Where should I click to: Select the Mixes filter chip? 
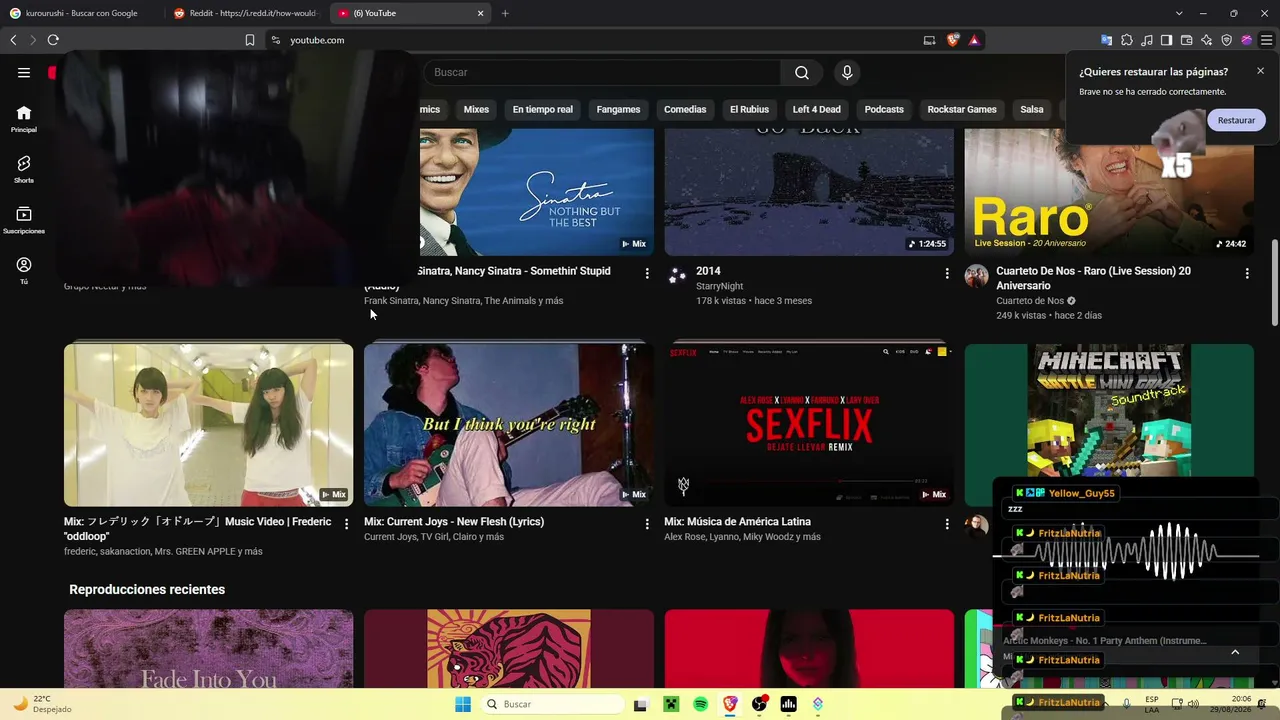click(x=476, y=109)
